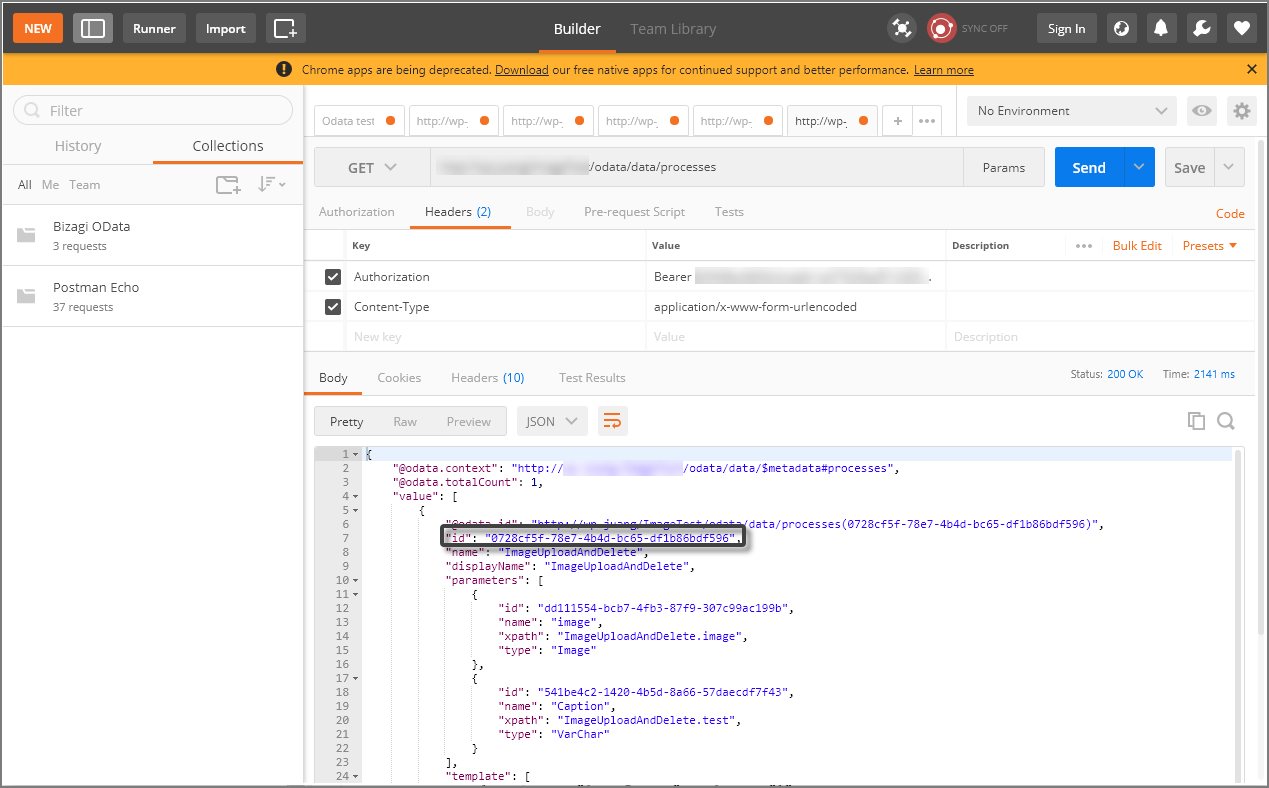Click the orange NEW button
This screenshot has height=788, width=1269.
coord(38,28)
